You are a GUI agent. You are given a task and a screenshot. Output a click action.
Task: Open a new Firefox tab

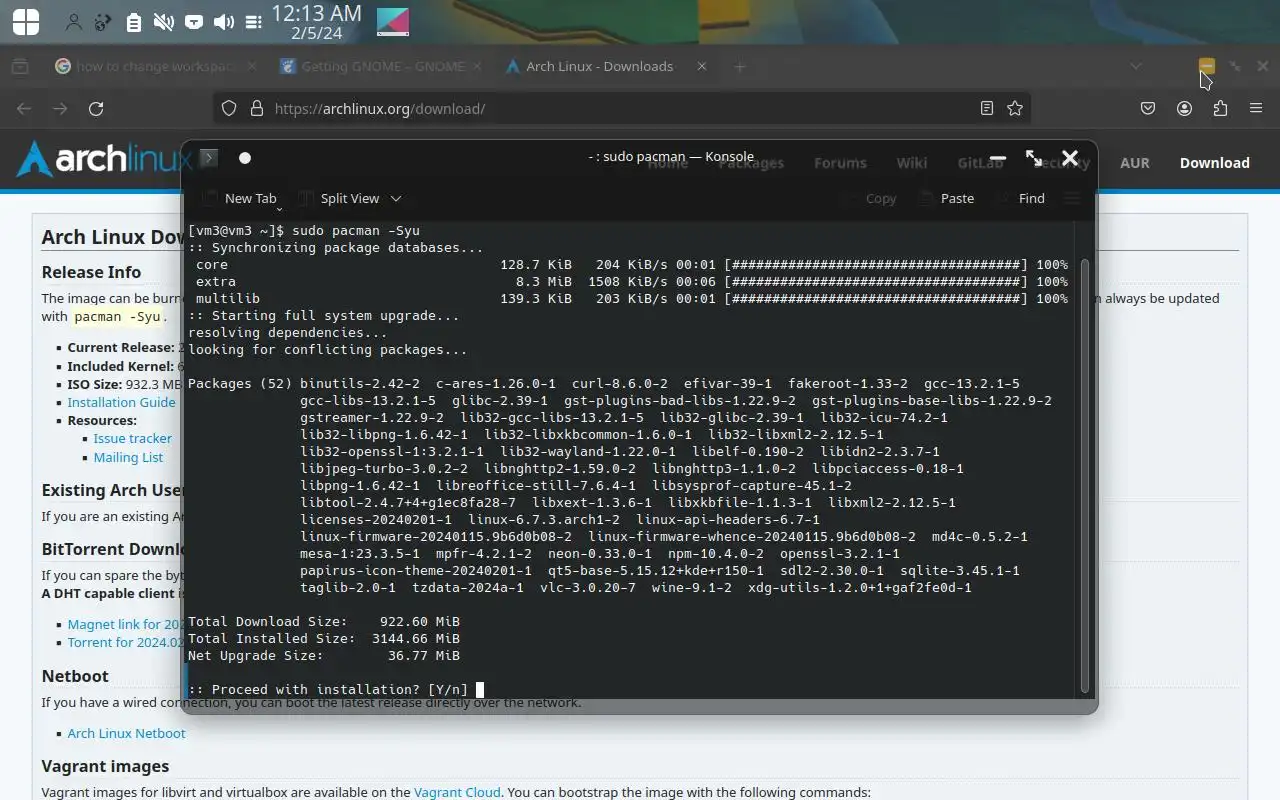(x=740, y=66)
